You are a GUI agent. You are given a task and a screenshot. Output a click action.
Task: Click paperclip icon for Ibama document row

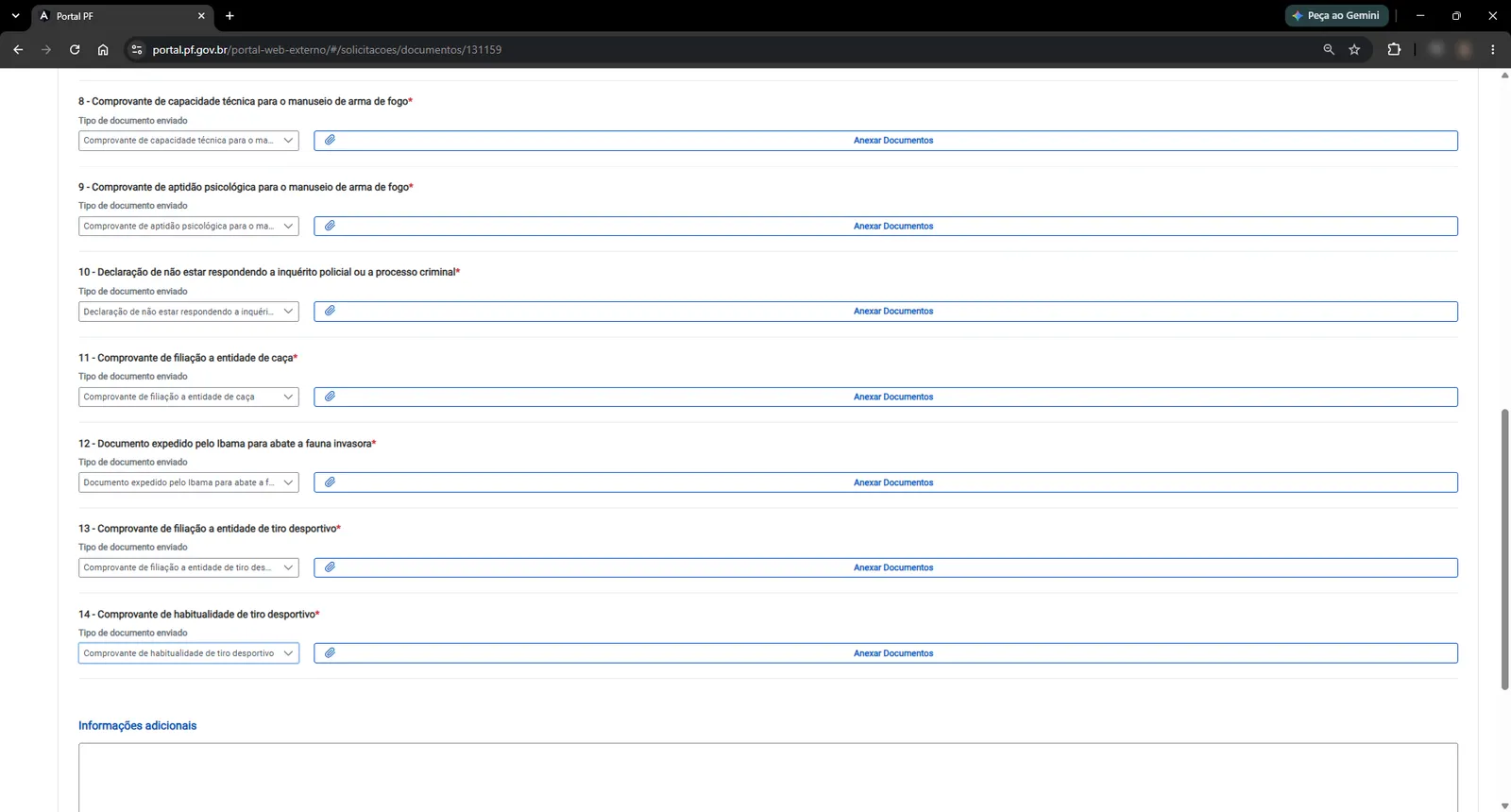point(330,482)
